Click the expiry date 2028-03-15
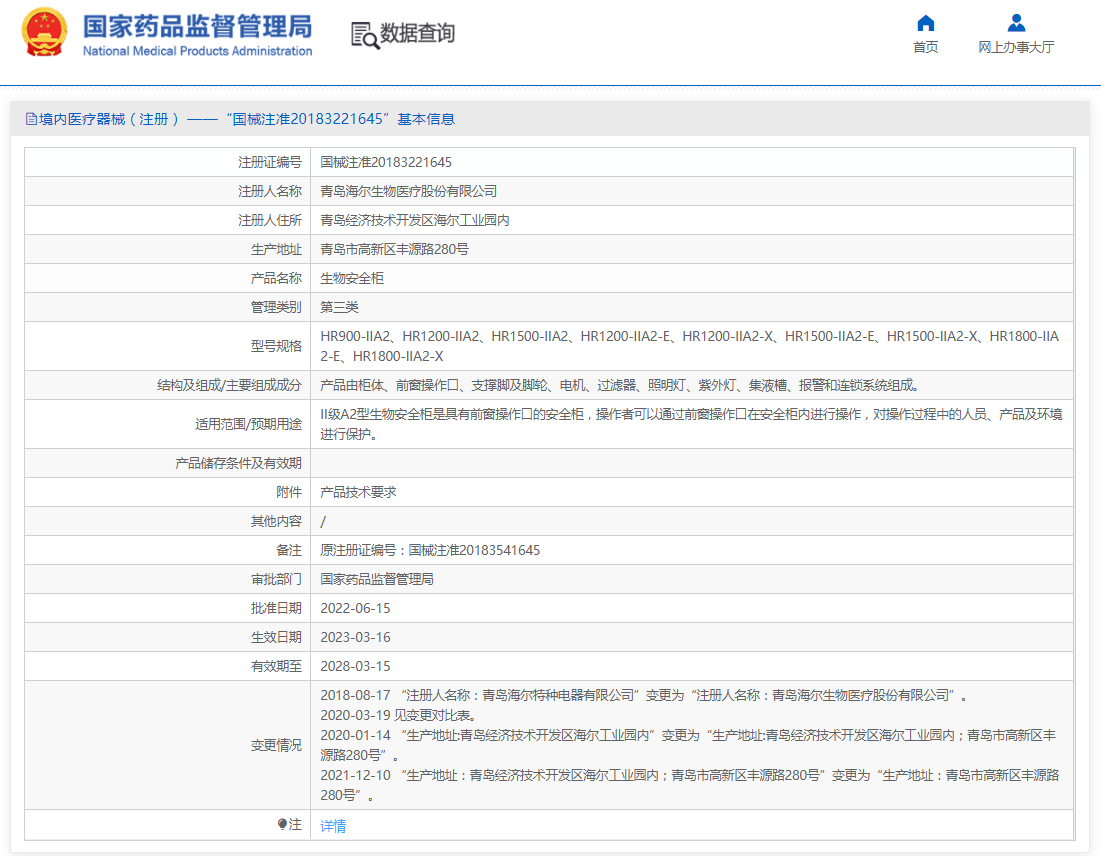Viewport: 1101px width, 856px height. [355, 666]
